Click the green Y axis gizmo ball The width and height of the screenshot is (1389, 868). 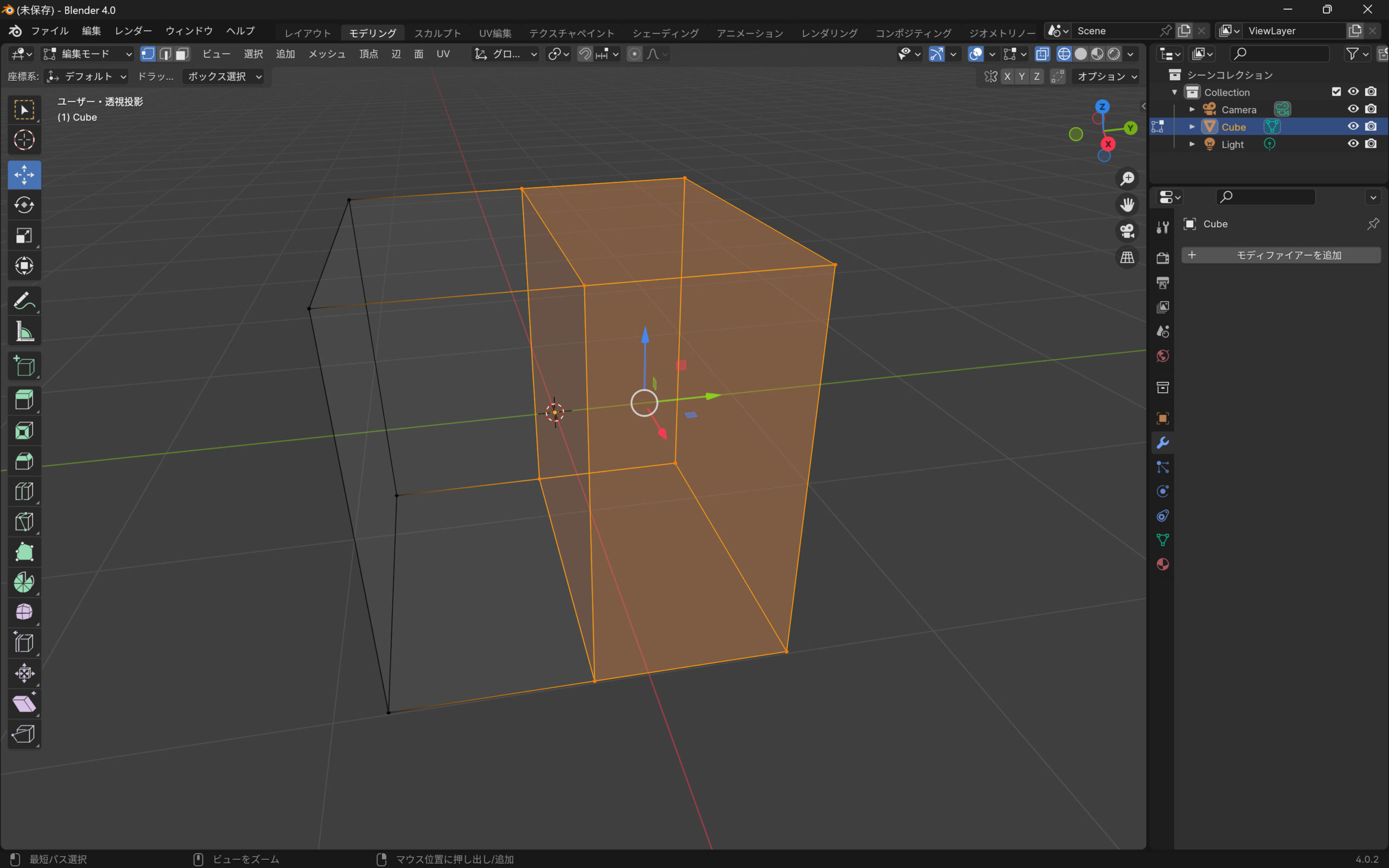pos(1130,128)
